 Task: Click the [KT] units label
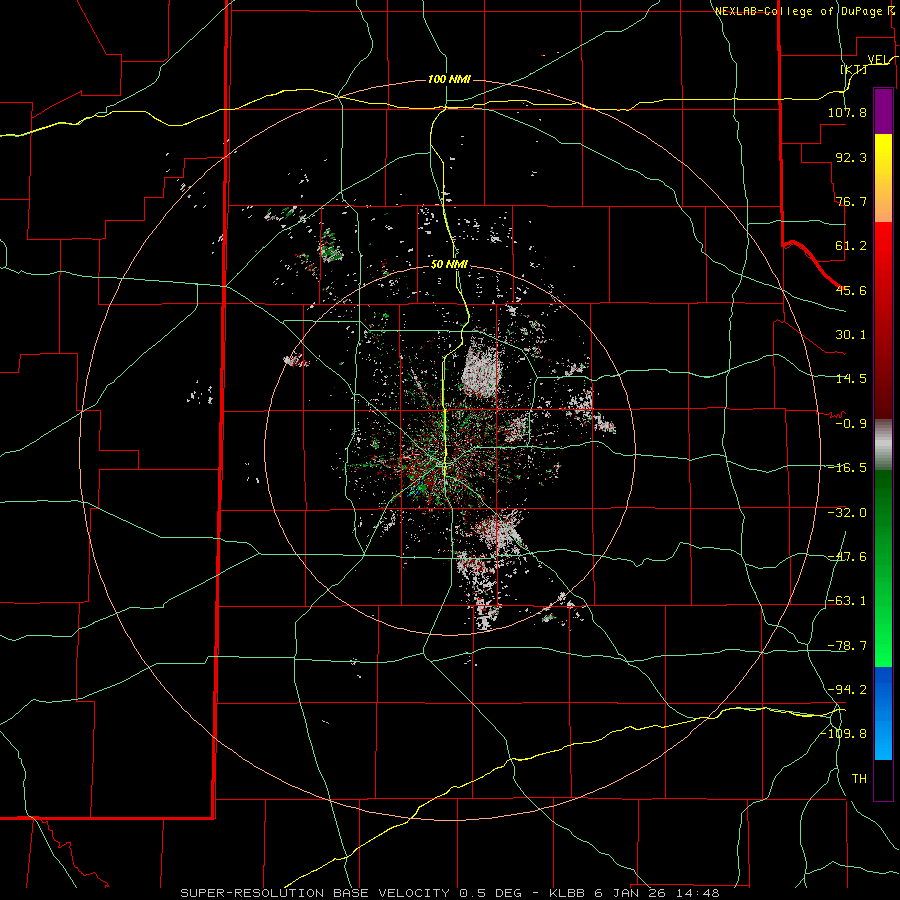coord(854,69)
